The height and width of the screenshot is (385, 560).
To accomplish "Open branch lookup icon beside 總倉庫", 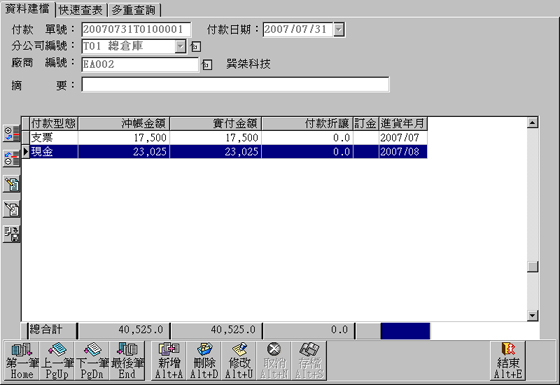I will (x=195, y=46).
